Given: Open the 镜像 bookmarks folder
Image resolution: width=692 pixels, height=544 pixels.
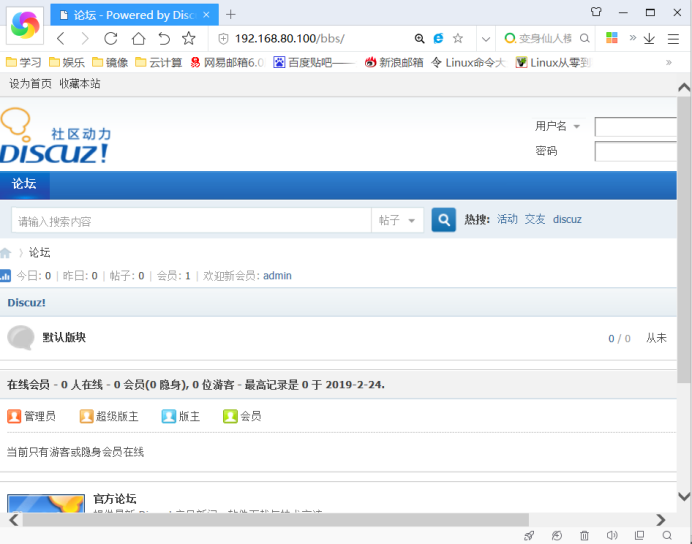Looking at the screenshot, I should point(110,63).
